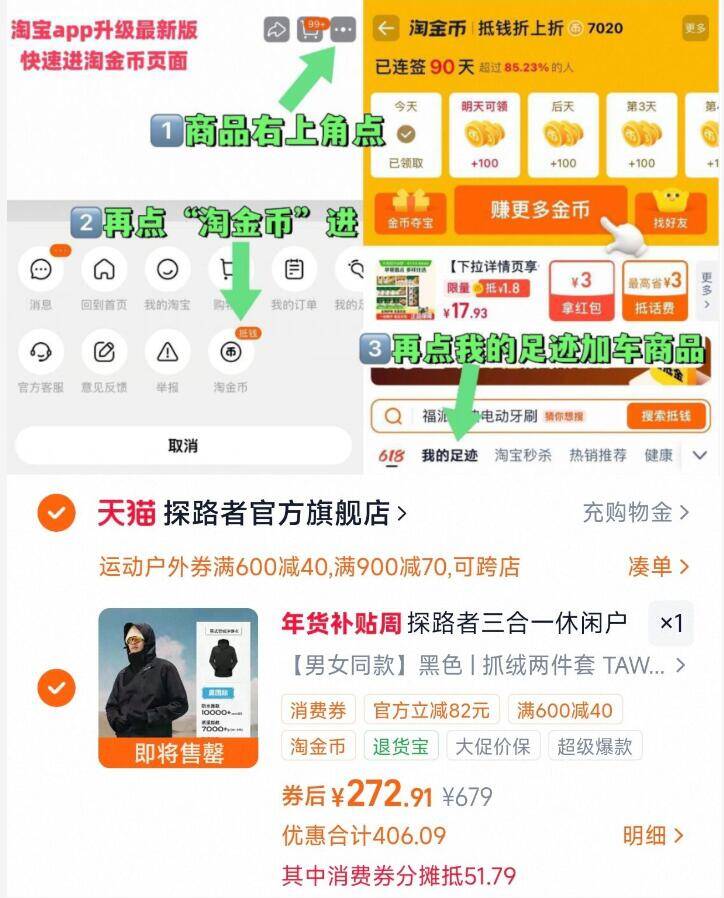Switch to 我的足迹 tab

(x=450, y=455)
